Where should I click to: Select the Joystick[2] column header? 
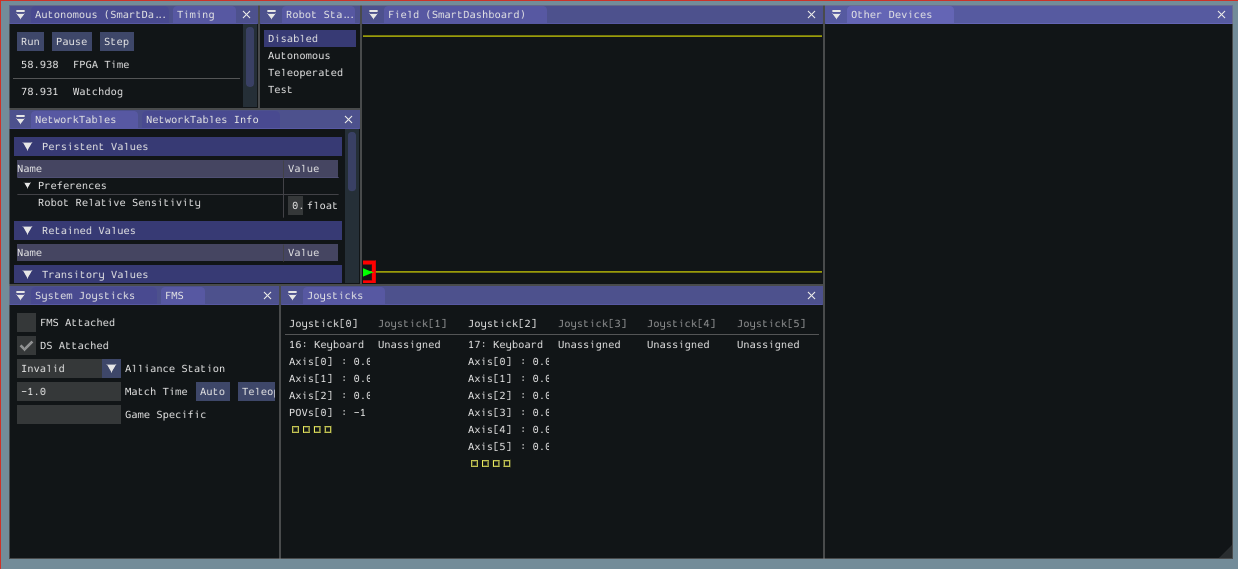[502, 324]
